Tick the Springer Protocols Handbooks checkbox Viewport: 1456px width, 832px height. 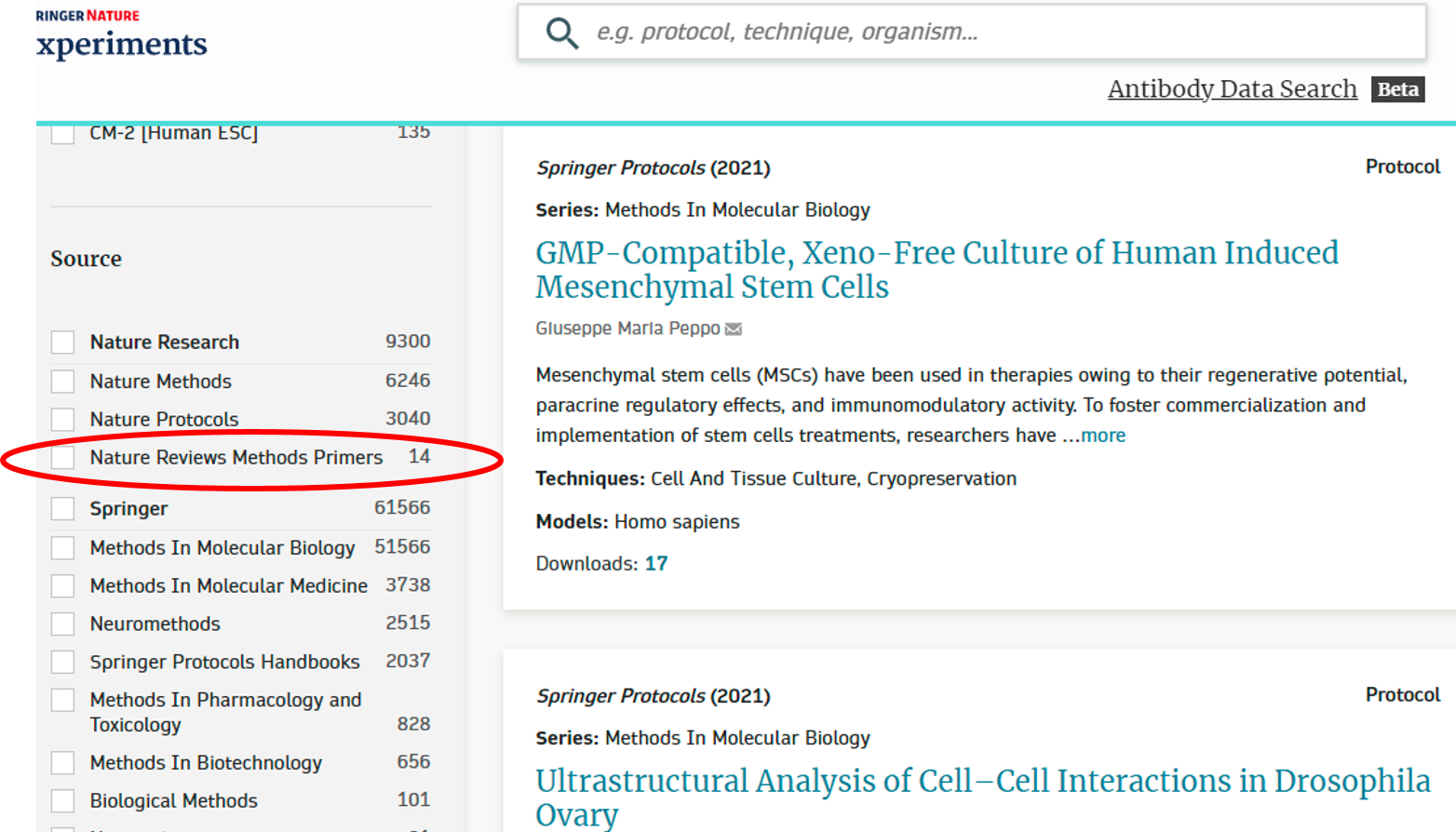63,662
